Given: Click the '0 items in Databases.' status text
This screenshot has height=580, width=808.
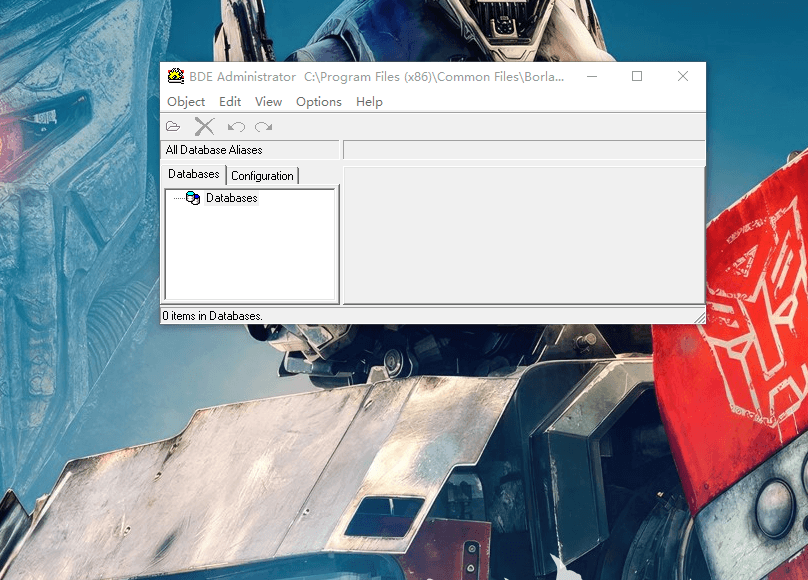Looking at the screenshot, I should click(212, 316).
